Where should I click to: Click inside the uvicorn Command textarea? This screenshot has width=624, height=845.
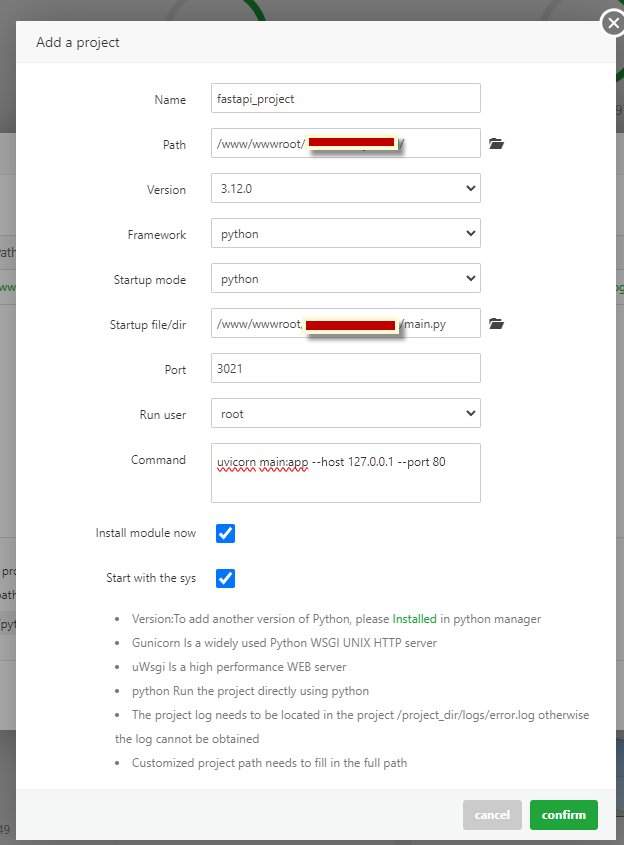[x=346, y=473]
